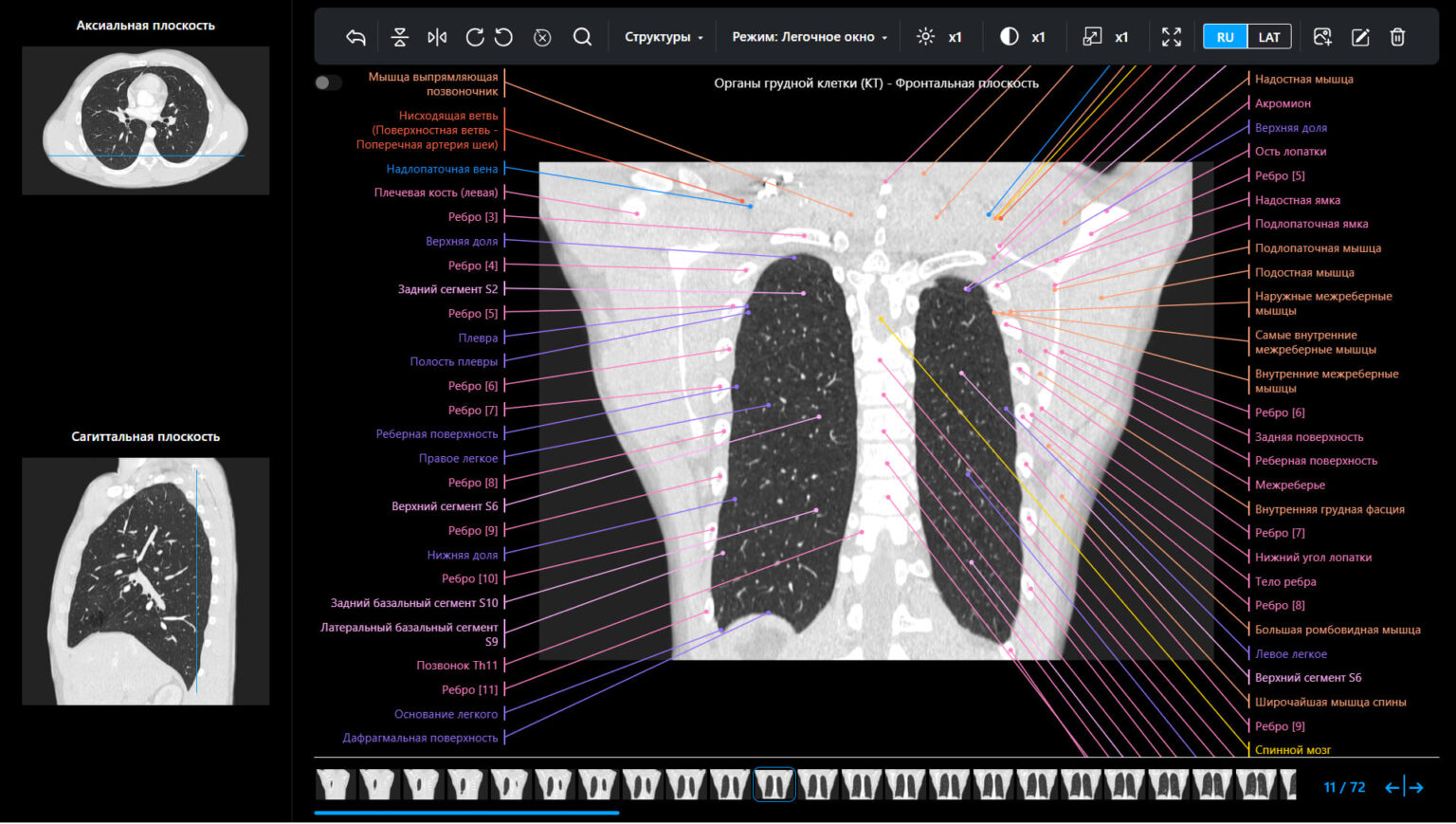Toggle the labels switch above the left annotations
Image resolution: width=1456 pixels, height=824 pixels.
point(328,82)
